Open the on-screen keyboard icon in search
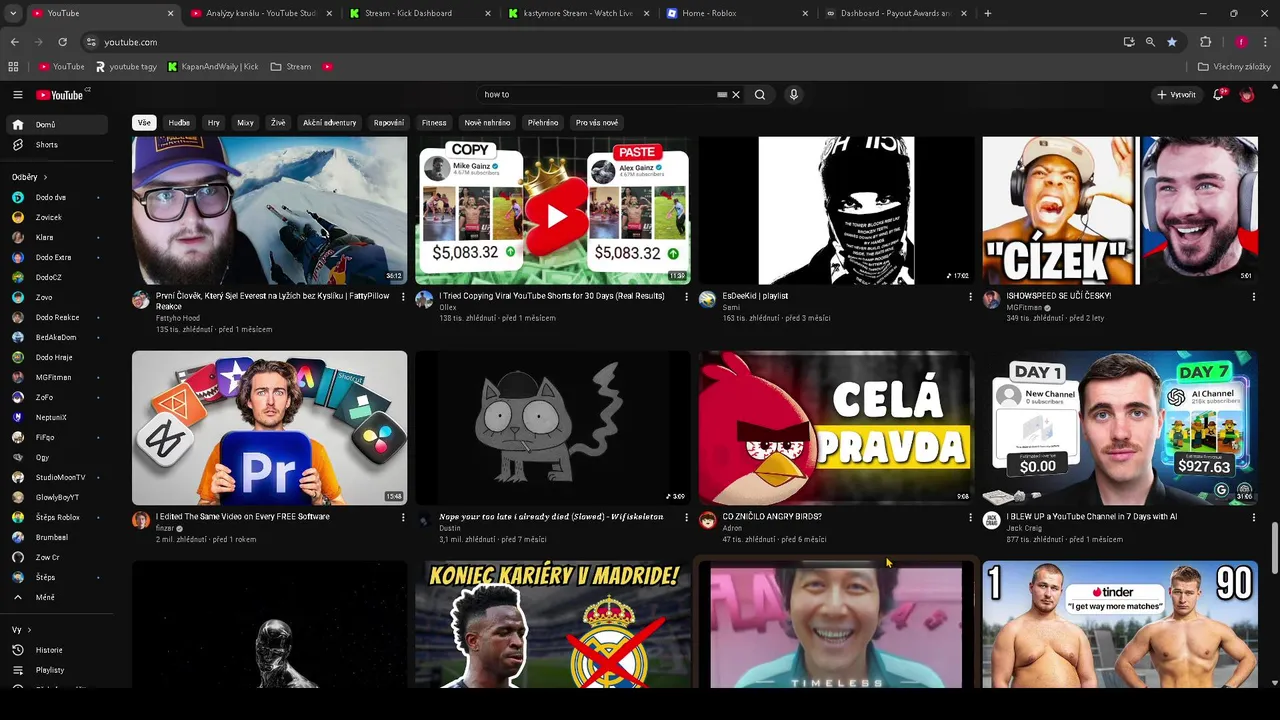 [722, 95]
